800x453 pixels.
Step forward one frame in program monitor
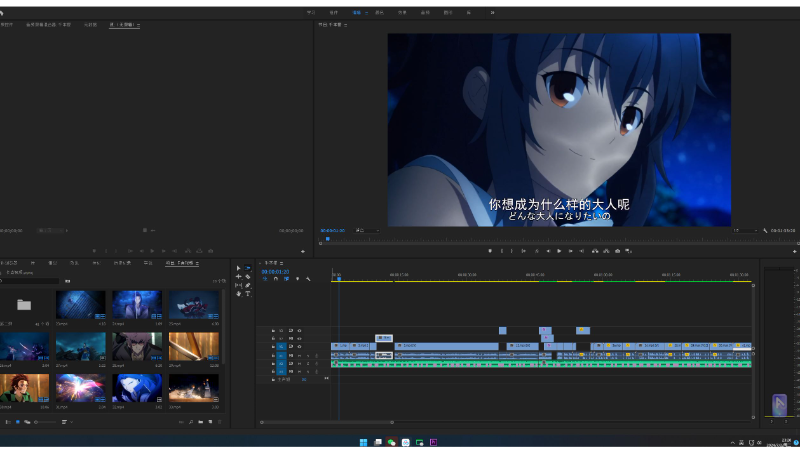point(570,251)
